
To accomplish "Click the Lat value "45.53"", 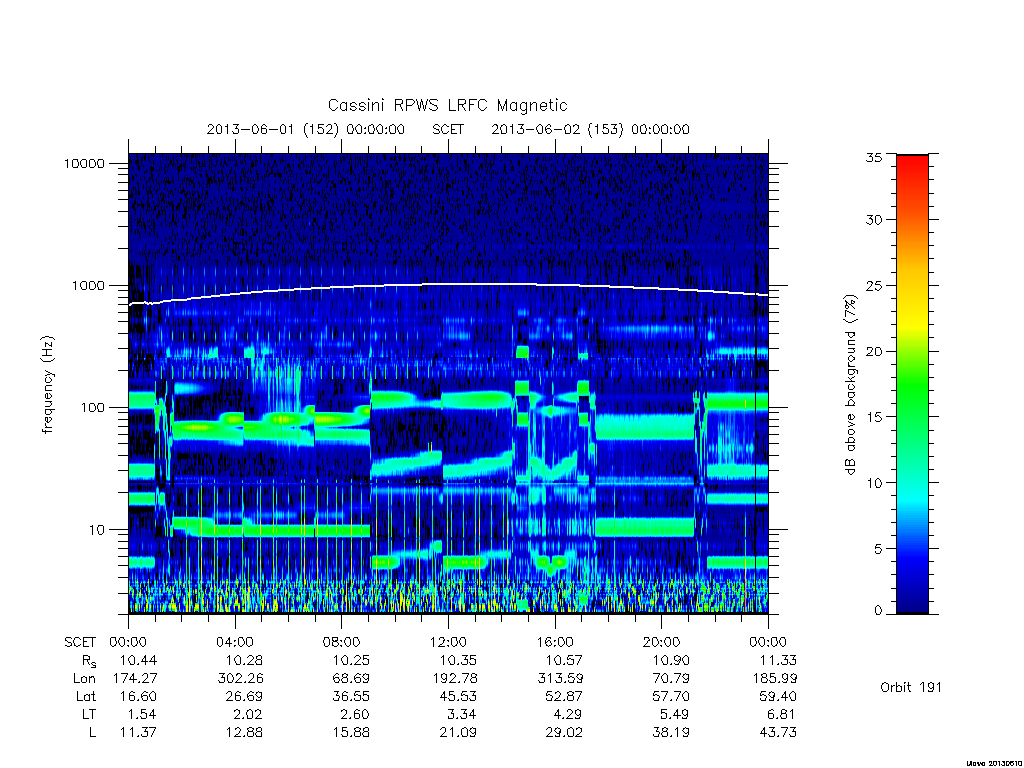I will [458, 697].
